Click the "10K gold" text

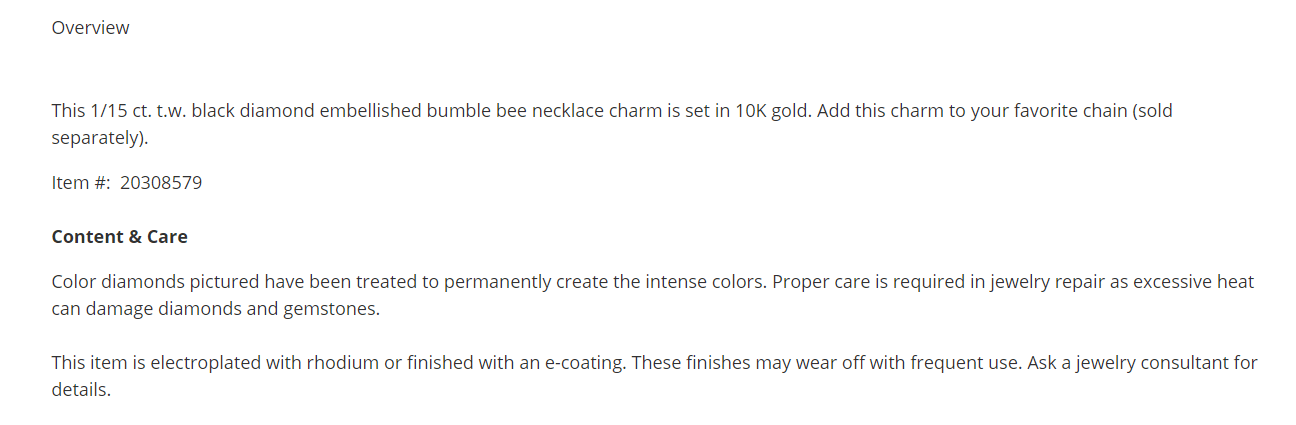771,111
